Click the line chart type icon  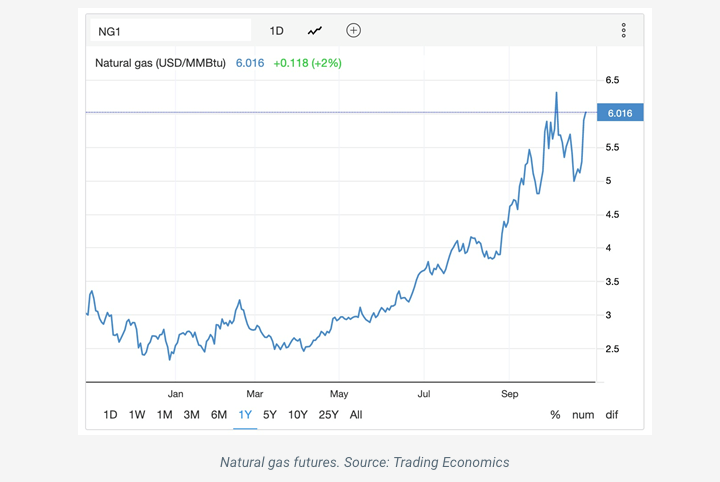[x=315, y=31]
